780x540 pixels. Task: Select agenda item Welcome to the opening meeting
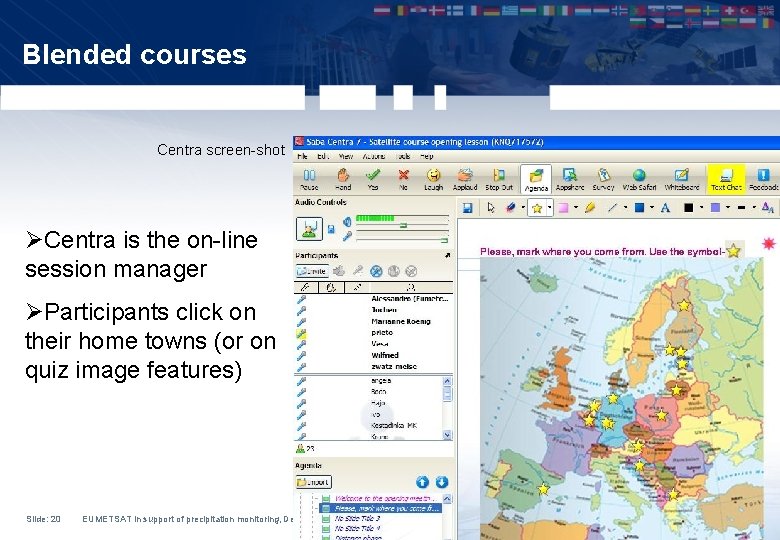385,498
